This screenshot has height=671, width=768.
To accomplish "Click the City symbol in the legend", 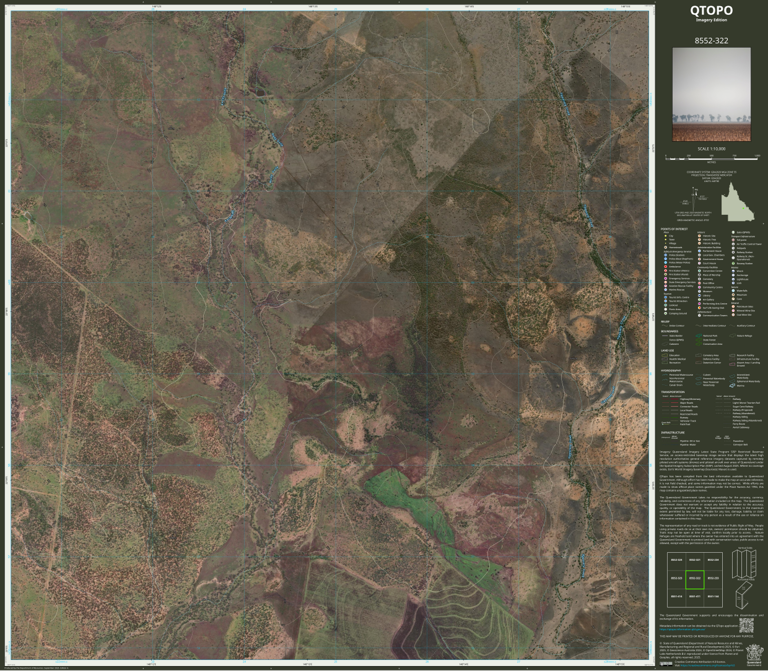I will [x=666, y=236].
